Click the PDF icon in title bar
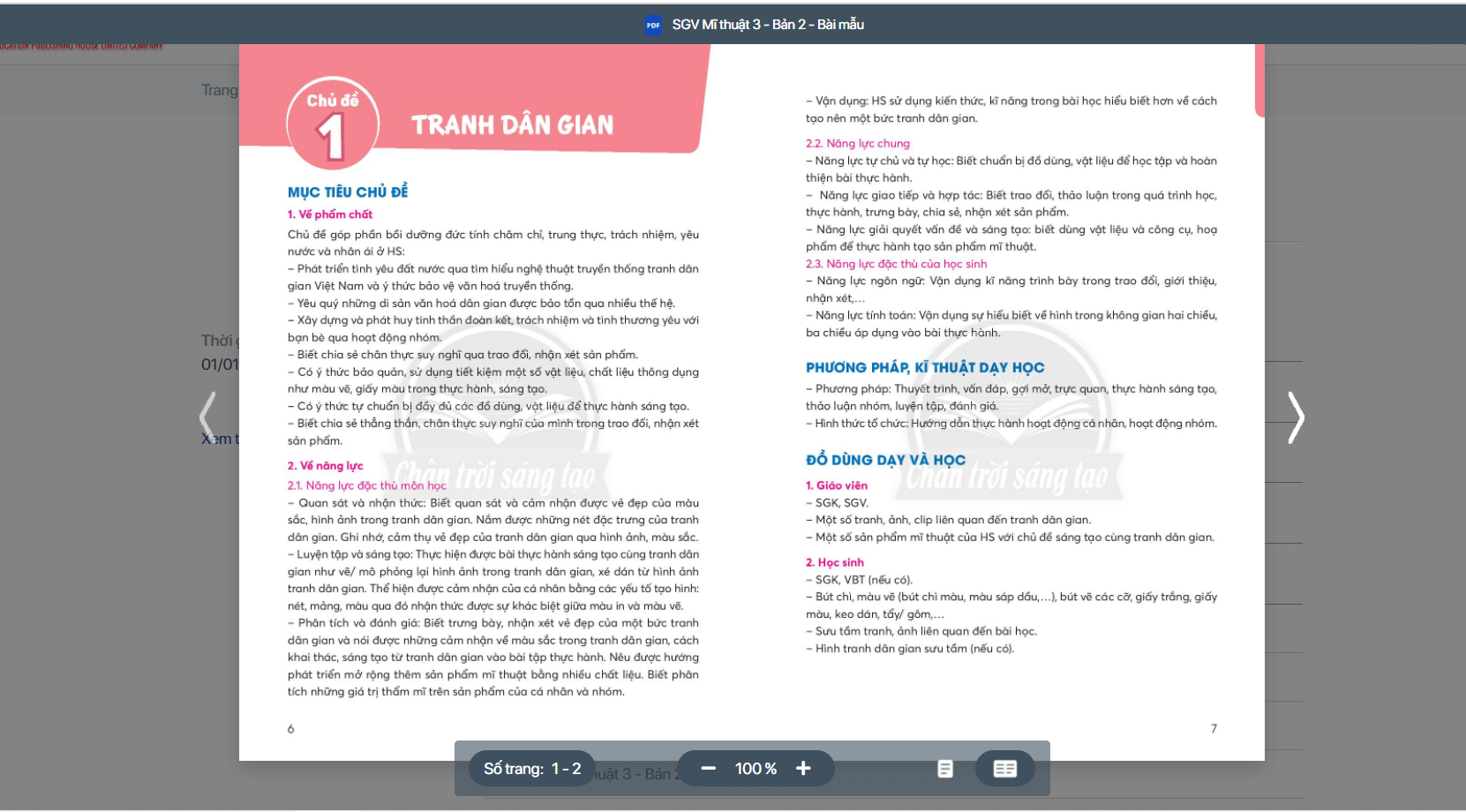Screen dimensions: 1466x812 point(653,25)
